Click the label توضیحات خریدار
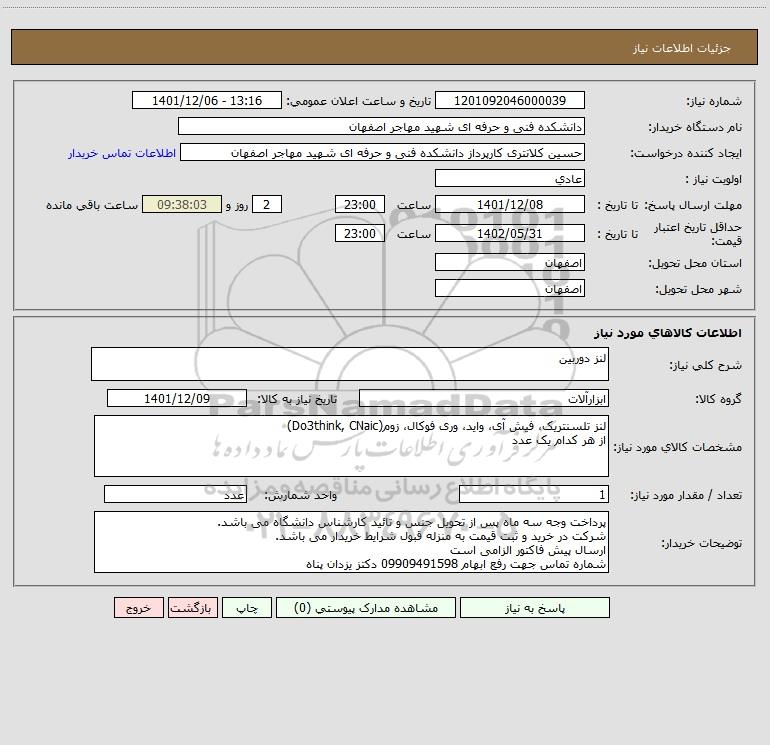The image size is (770, 745). pos(701,543)
